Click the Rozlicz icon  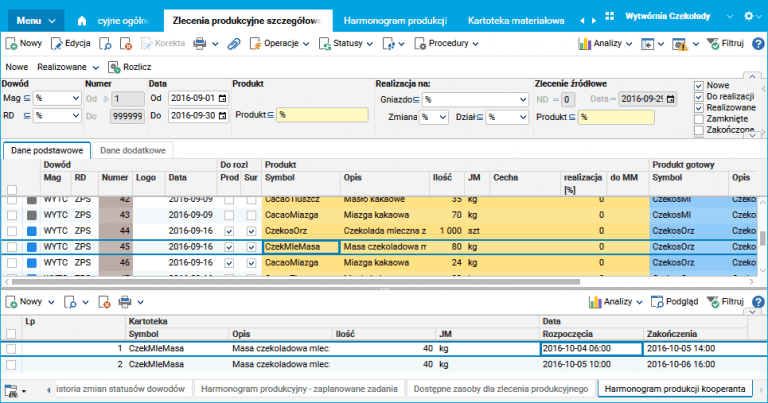point(114,67)
